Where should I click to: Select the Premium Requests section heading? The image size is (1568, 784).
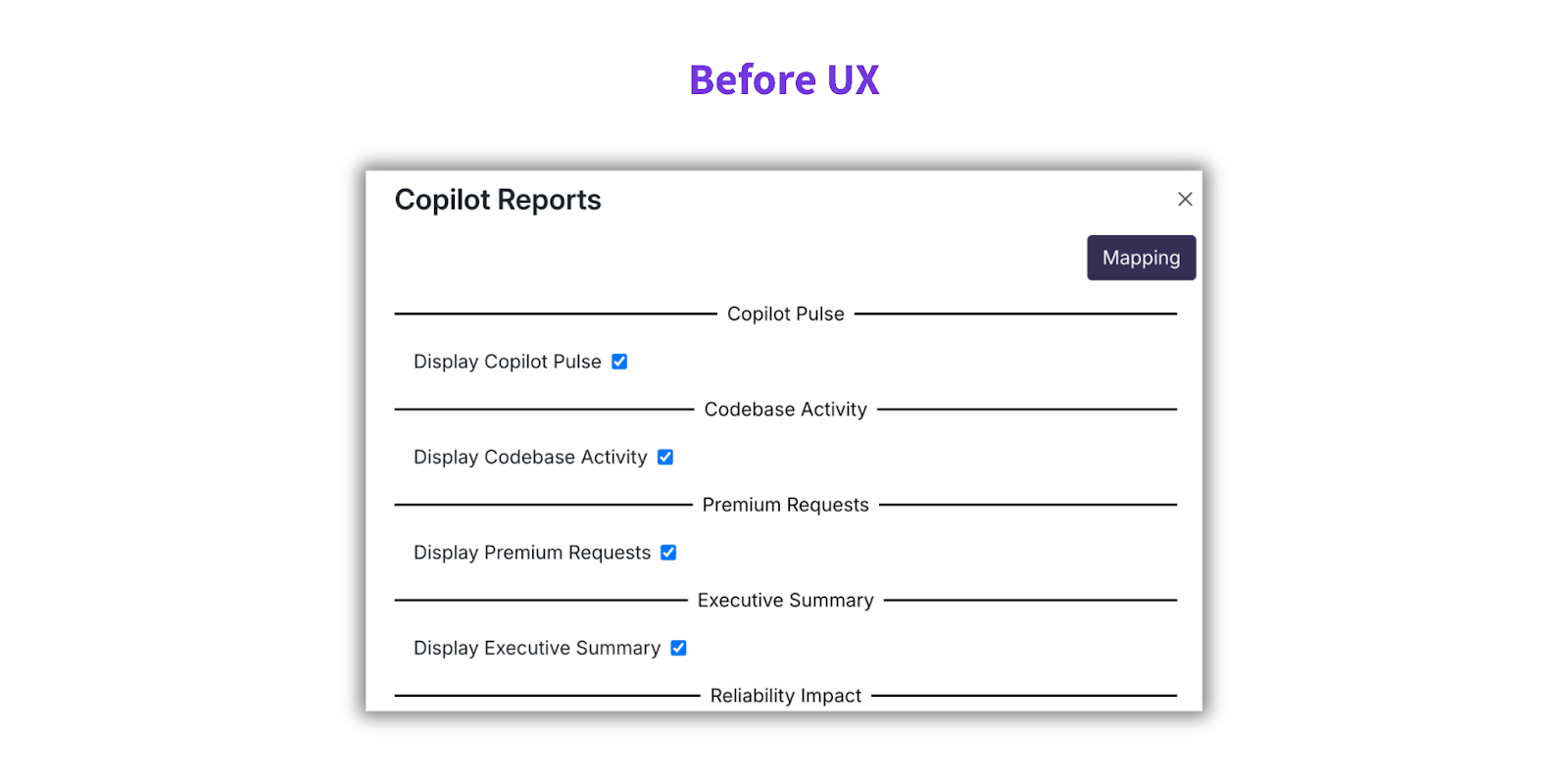point(785,505)
